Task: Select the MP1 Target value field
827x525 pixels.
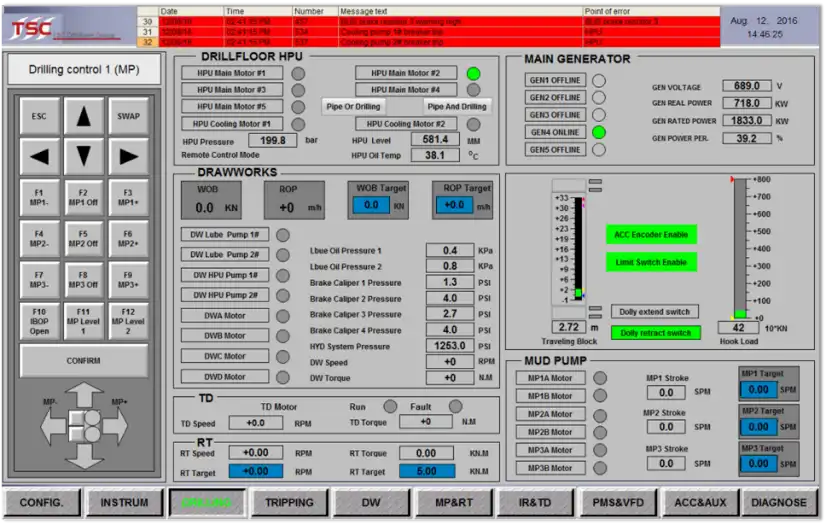Action: pos(758,390)
